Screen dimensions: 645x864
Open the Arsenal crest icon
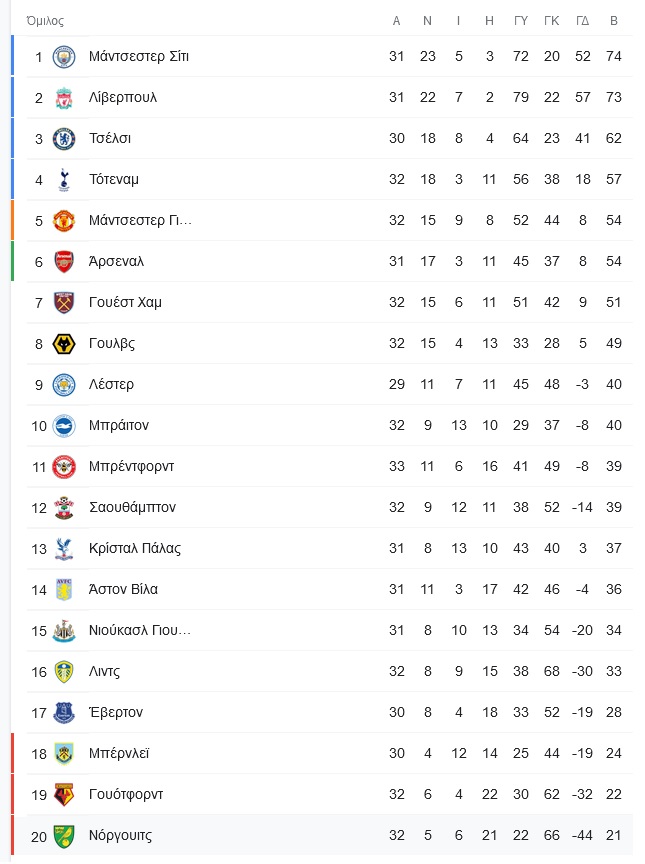(x=64, y=262)
